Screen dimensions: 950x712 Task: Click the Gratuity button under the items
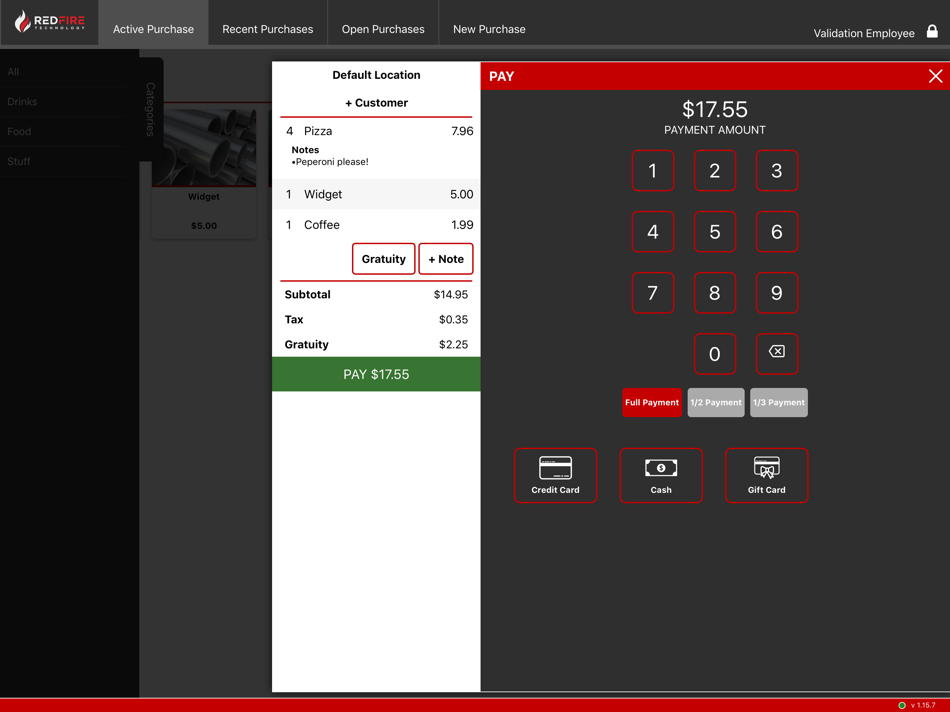point(384,259)
